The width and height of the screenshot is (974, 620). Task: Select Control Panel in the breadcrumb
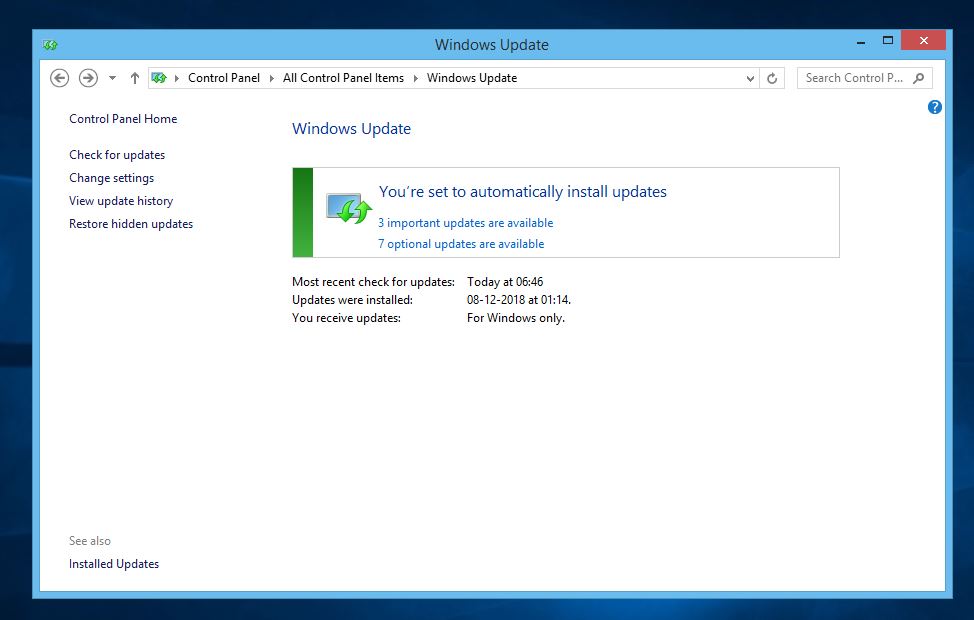point(224,78)
